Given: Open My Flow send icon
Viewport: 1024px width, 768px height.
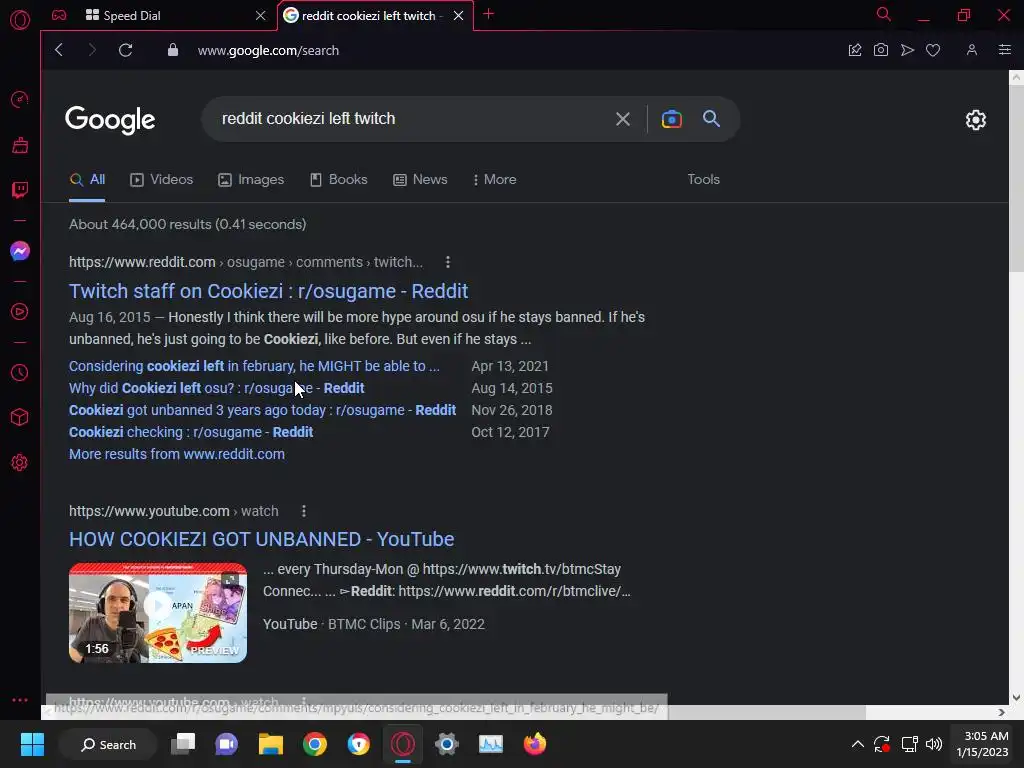Looking at the screenshot, I should pyautogui.click(x=907, y=50).
